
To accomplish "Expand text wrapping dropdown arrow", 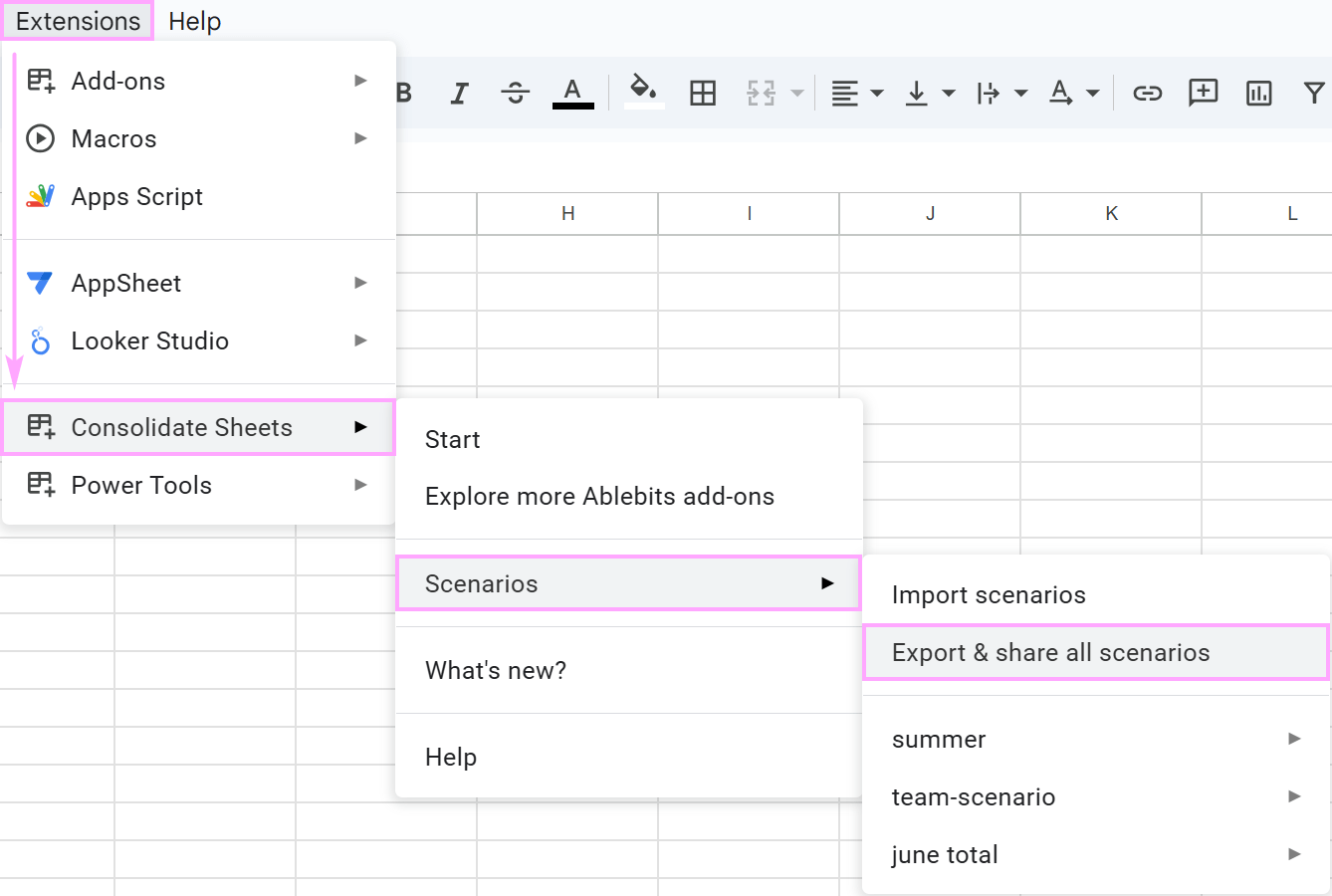I will [x=1021, y=94].
